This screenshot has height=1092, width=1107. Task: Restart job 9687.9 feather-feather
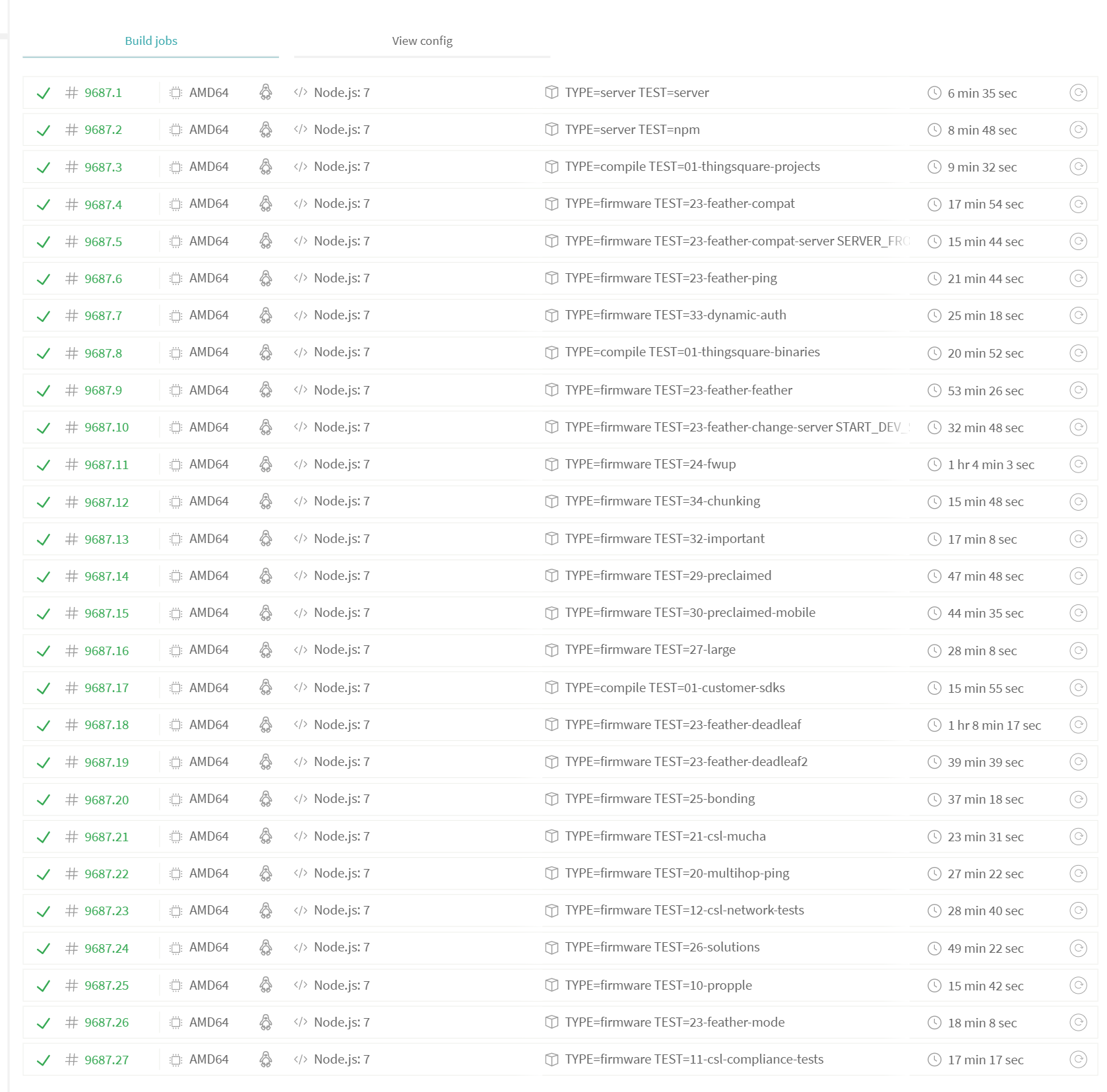[1078, 390]
